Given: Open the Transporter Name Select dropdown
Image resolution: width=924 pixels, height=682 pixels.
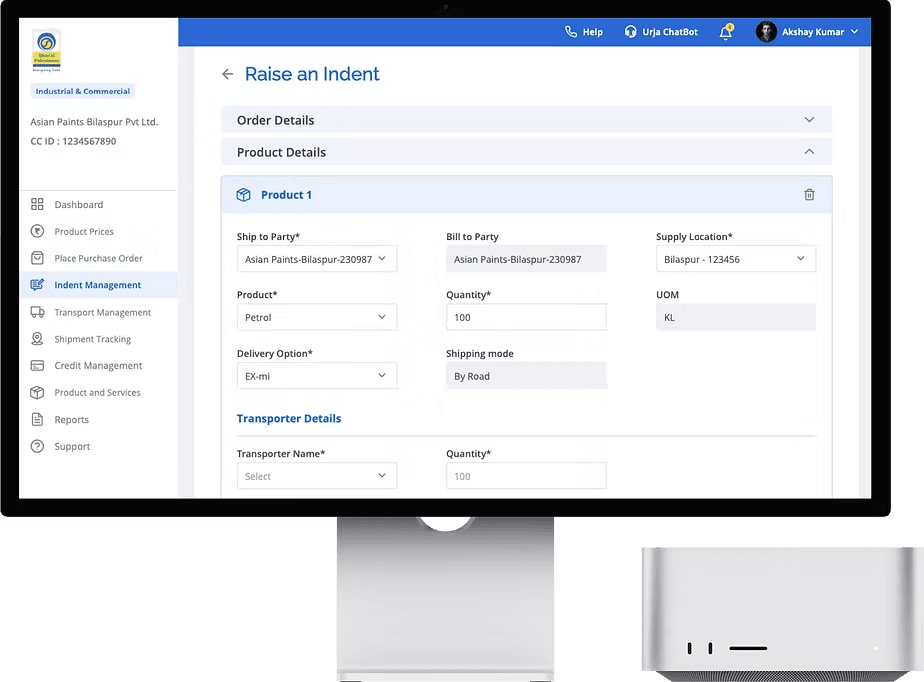Looking at the screenshot, I should point(317,476).
